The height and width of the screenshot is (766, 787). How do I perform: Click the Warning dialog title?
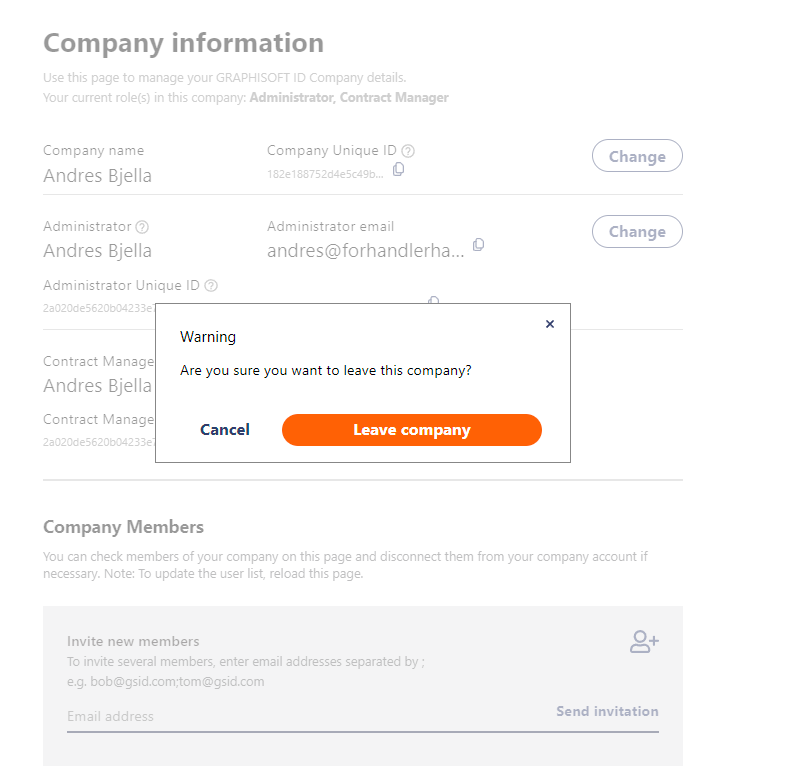tap(208, 337)
